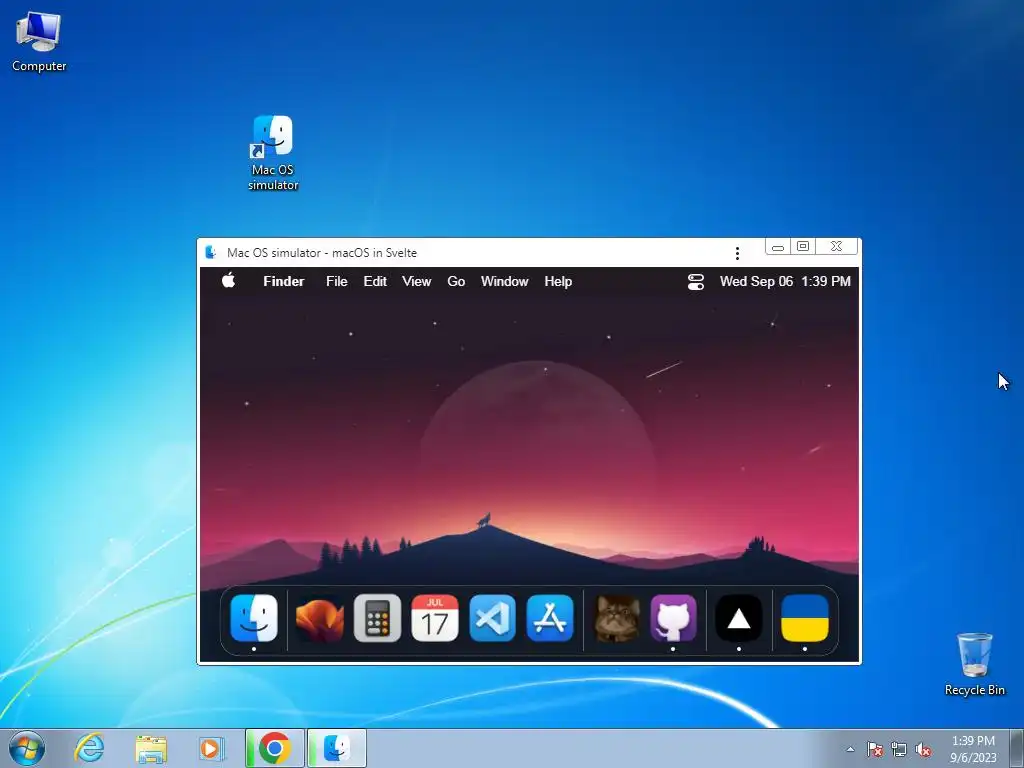Open the Help menu
Screen dimensions: 1024x768
click(x=558, y=281)
